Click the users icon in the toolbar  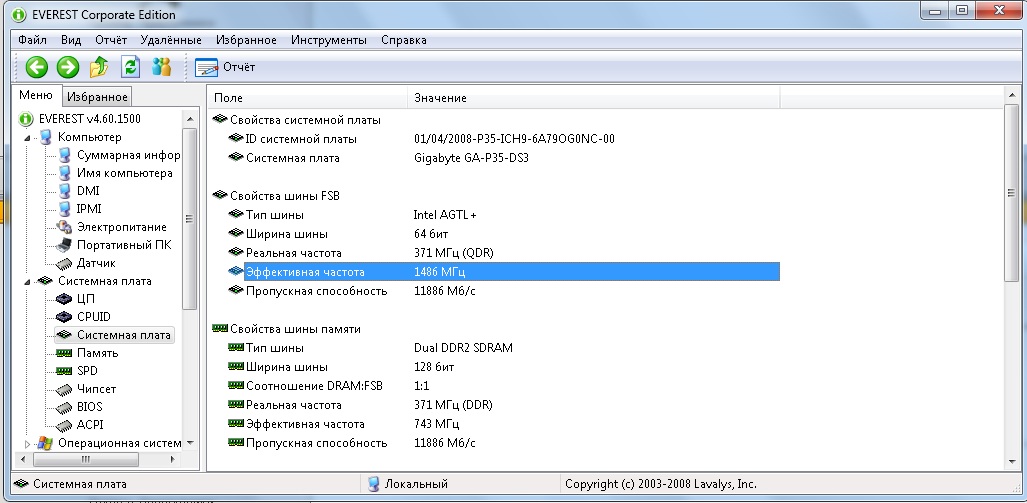[161, 67]
